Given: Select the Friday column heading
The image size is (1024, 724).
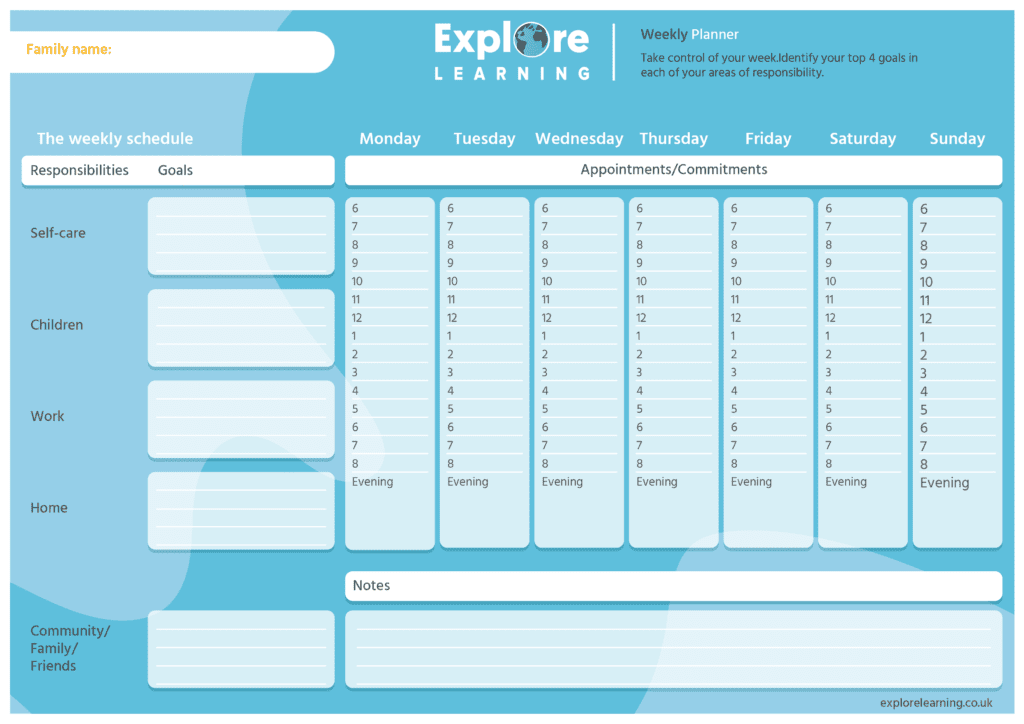Looking at the screenshot, I should point(768,138).
